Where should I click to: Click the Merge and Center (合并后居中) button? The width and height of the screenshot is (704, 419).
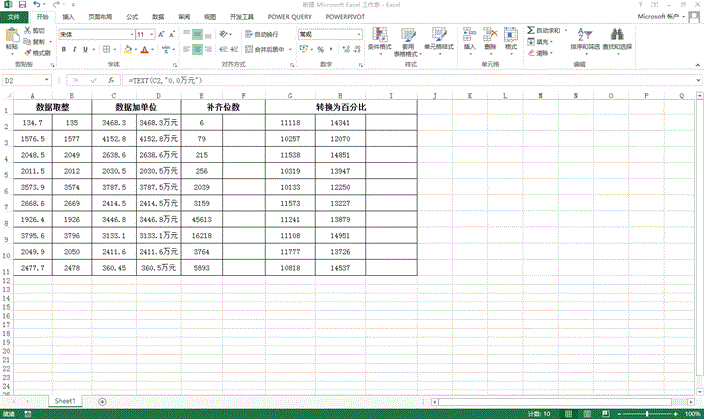click(x=264, y=49)
